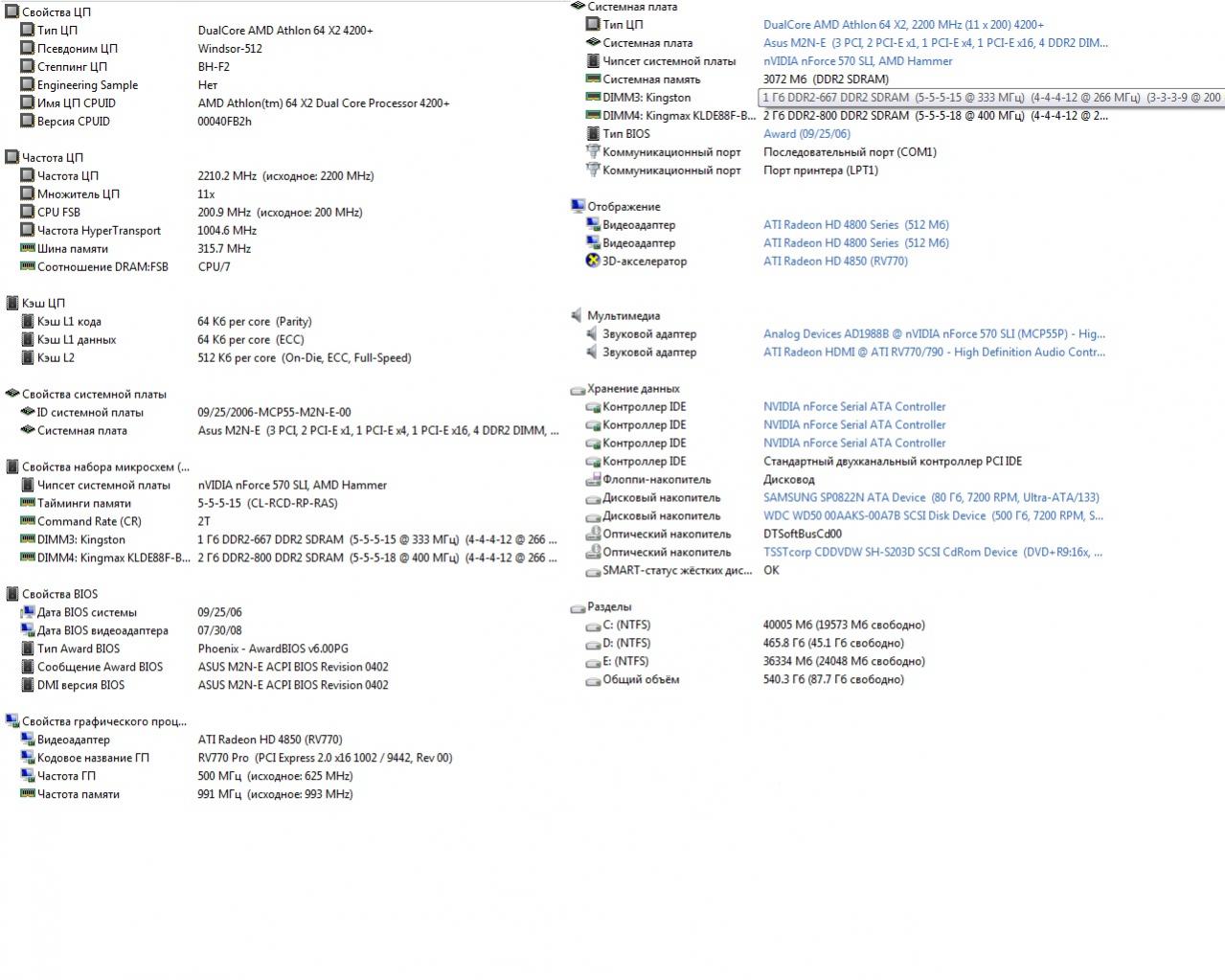Click the floppy icon next to Флоппи-накопитель
1225x980 pixels.
tap(592, 479)
